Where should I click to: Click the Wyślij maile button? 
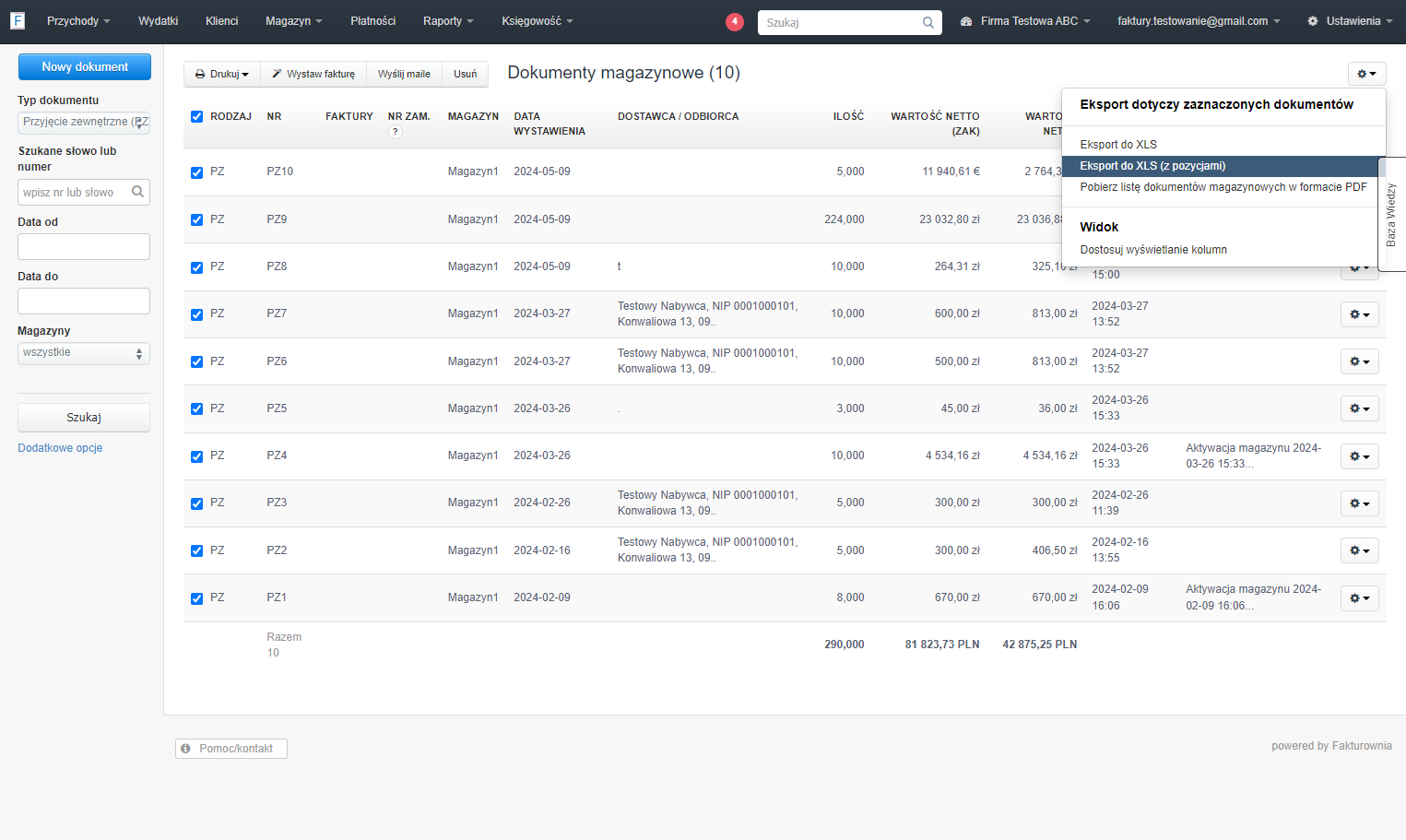click(x=404, y=74)
